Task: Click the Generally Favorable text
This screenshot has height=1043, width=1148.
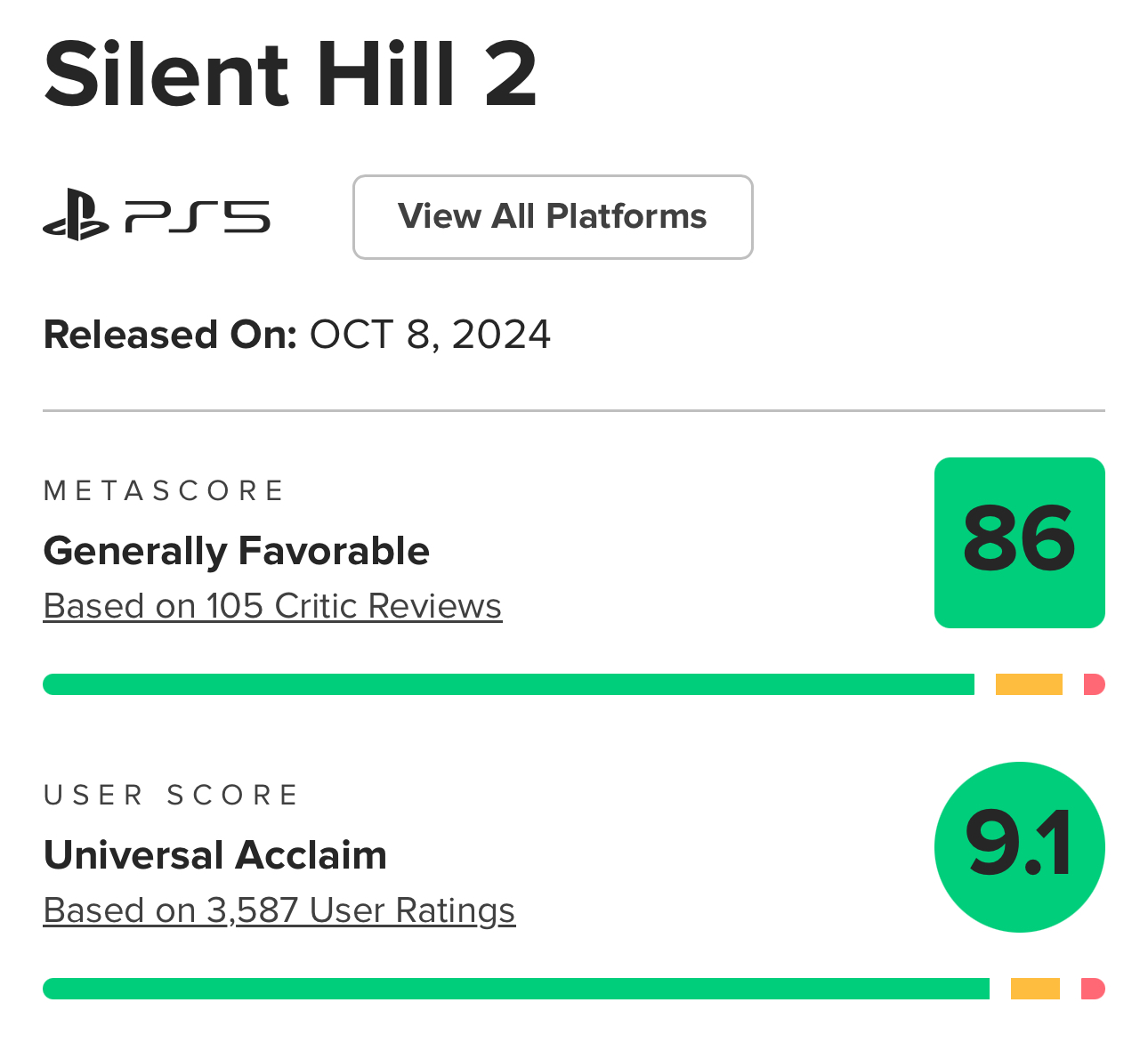Action: [237, 551]
